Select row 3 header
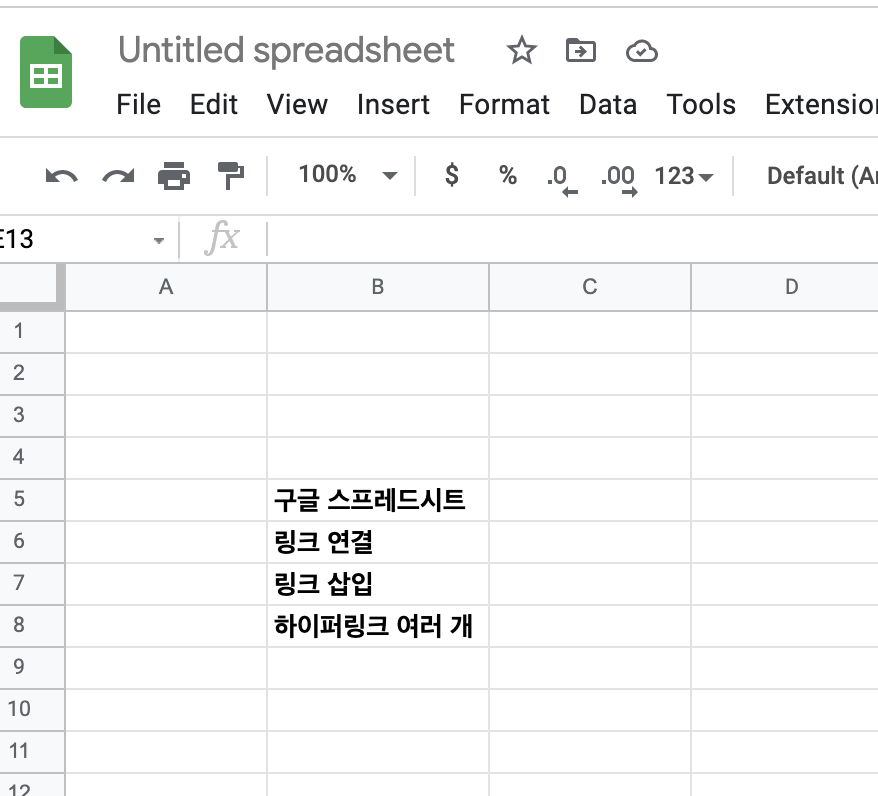This screenshot has width=878, height=796. (32, 415)
